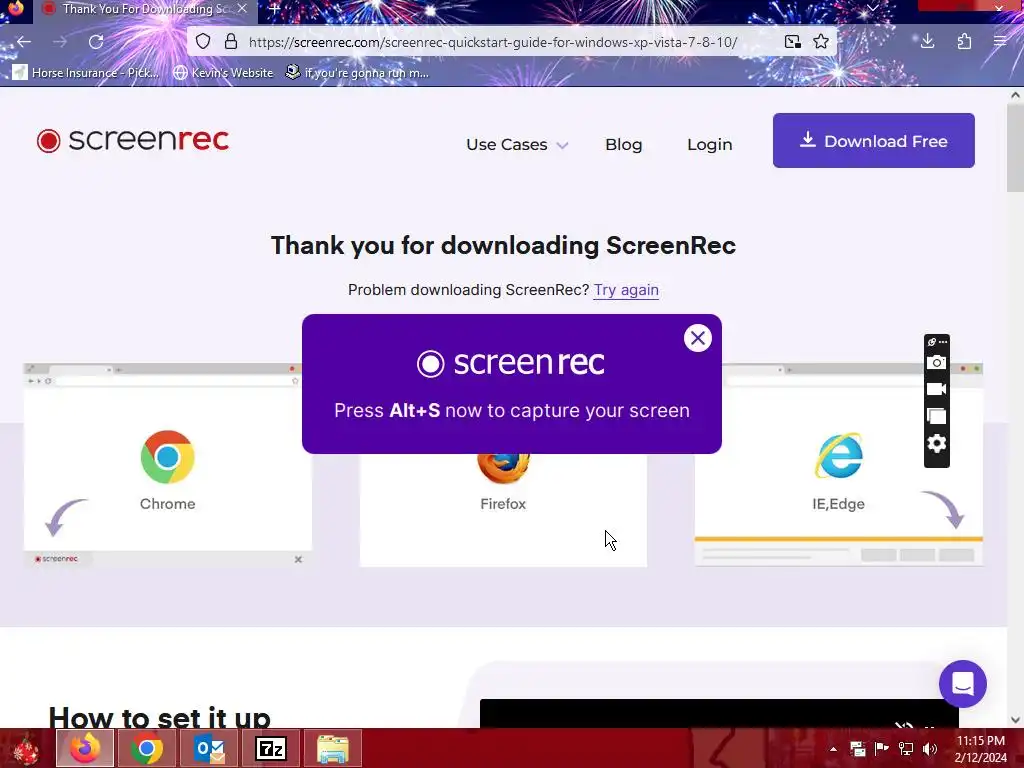
Task: Open the list all tabs dropdown
Action: click(872, 8)
